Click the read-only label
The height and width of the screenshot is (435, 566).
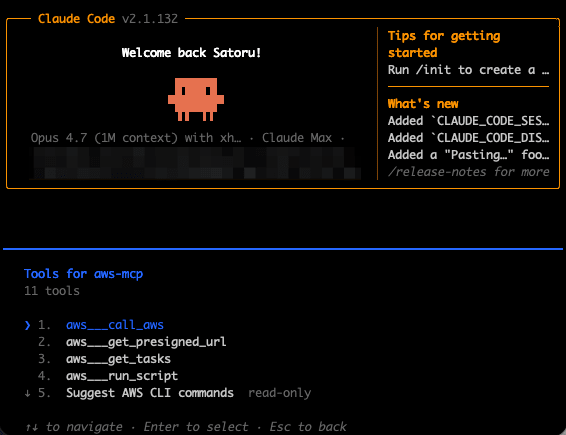[x=279, y=393]
